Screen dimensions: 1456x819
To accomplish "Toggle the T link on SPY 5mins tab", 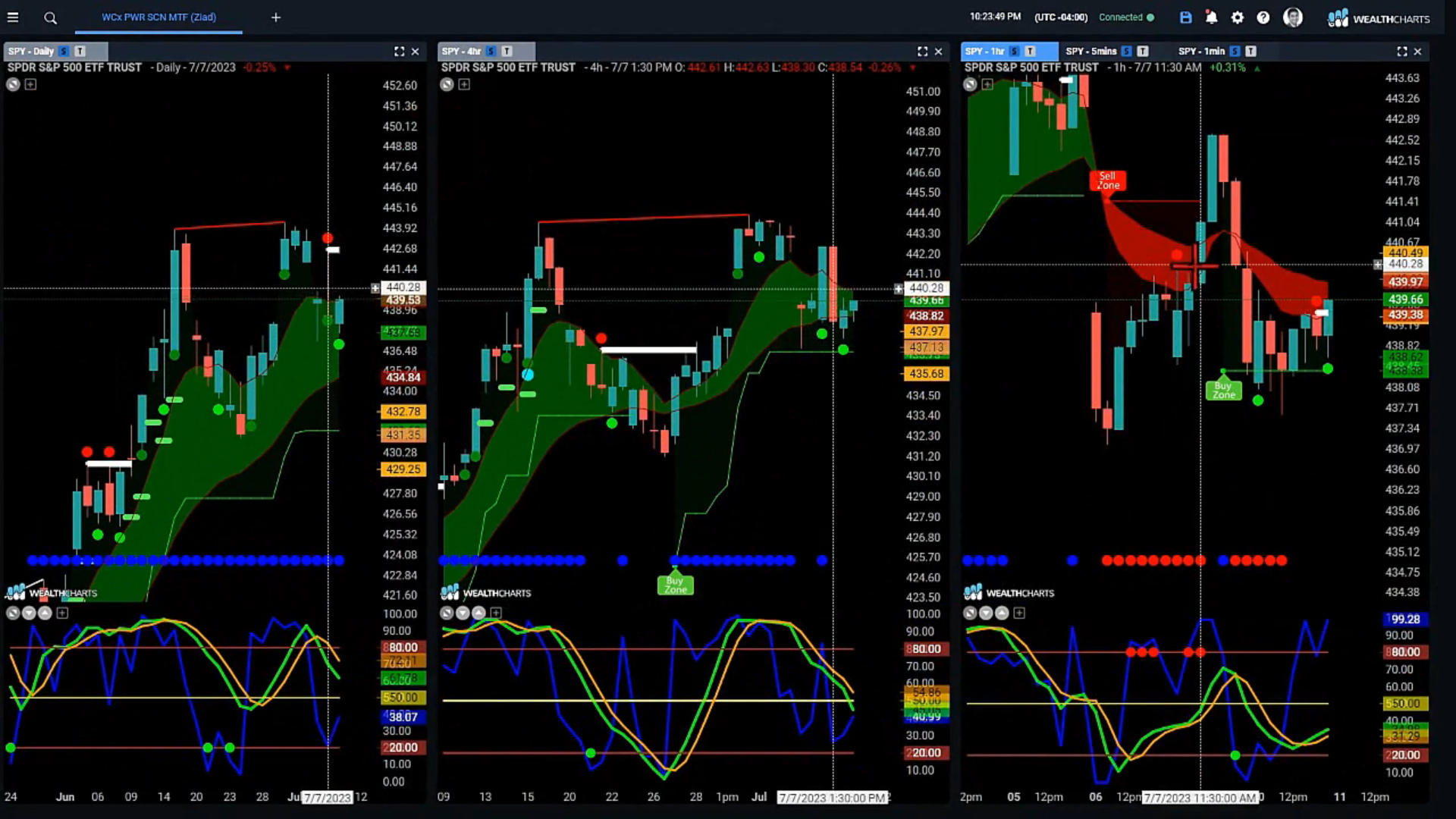I will pyautogui.click(x=1142, y=52).
